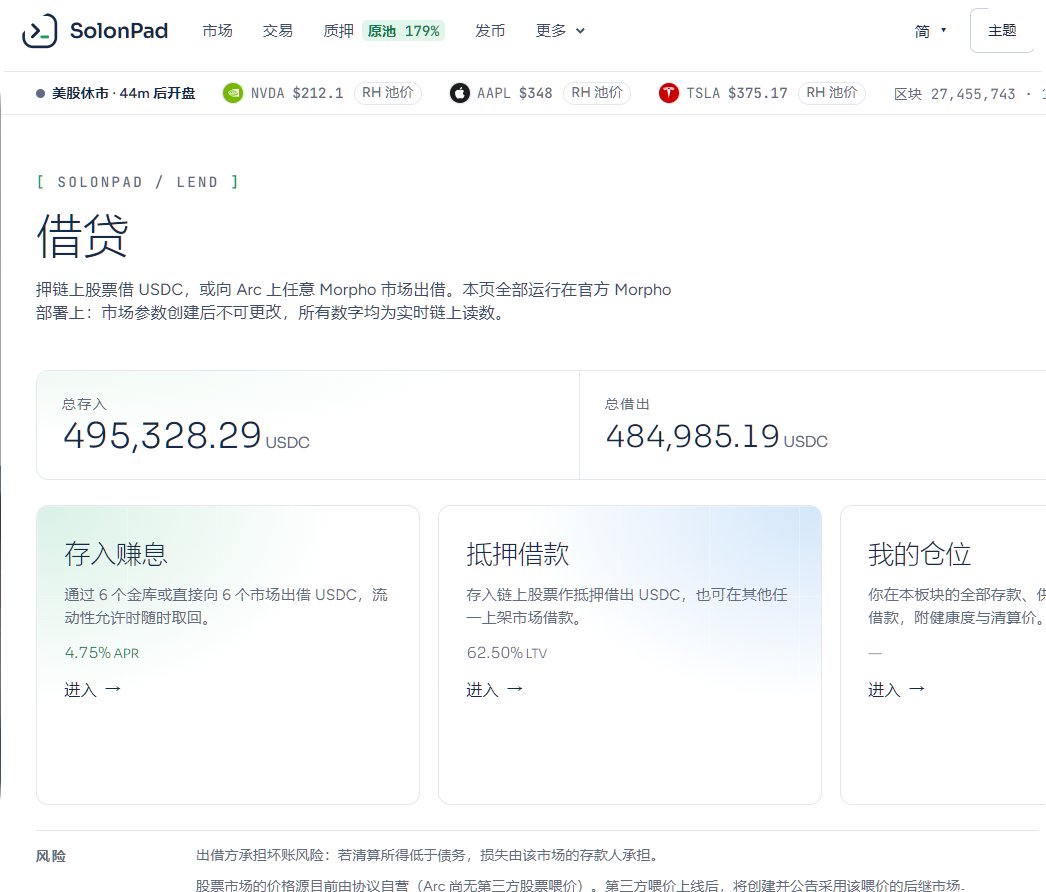Click the SolonPad logo icon
The height and width of the screenshot is (892, 1046).
[39, 31]
